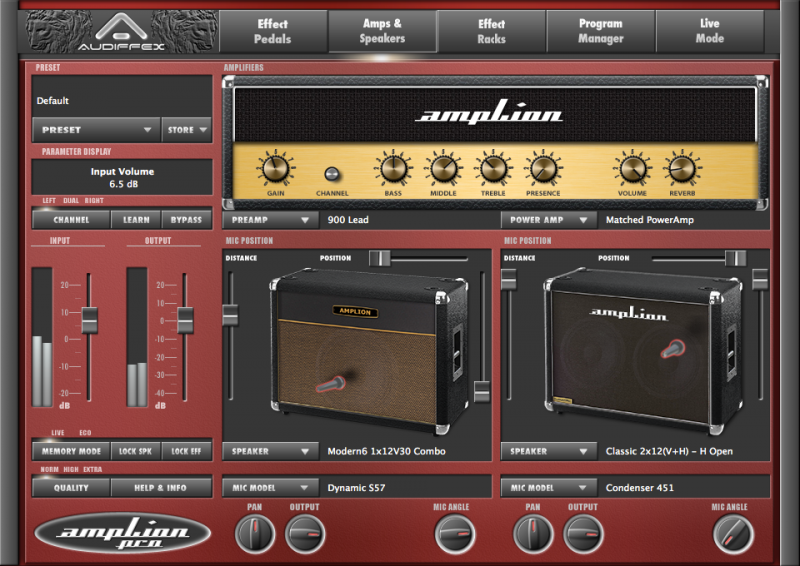Click the Audiffex logo
Image resolution: width=800 pixels, height=566 pixels.
(x=121, y=32)
